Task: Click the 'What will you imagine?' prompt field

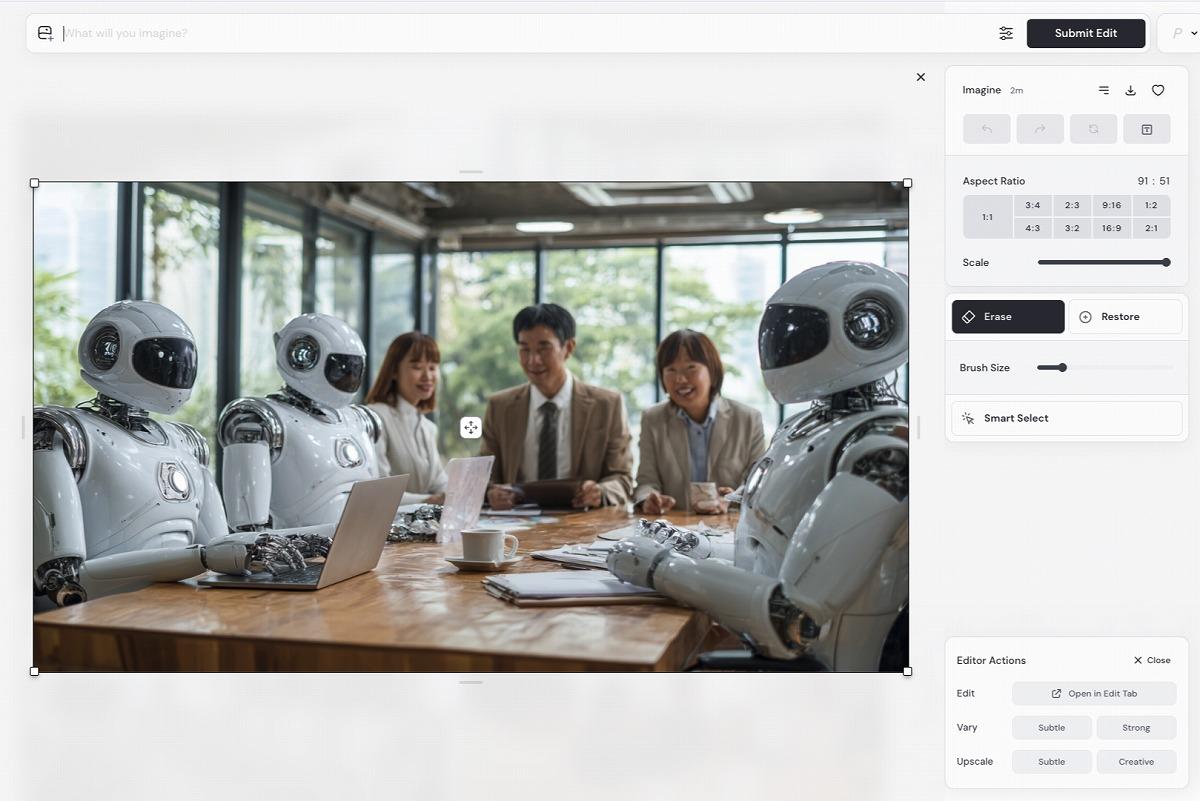Action: tap(500, 33)
